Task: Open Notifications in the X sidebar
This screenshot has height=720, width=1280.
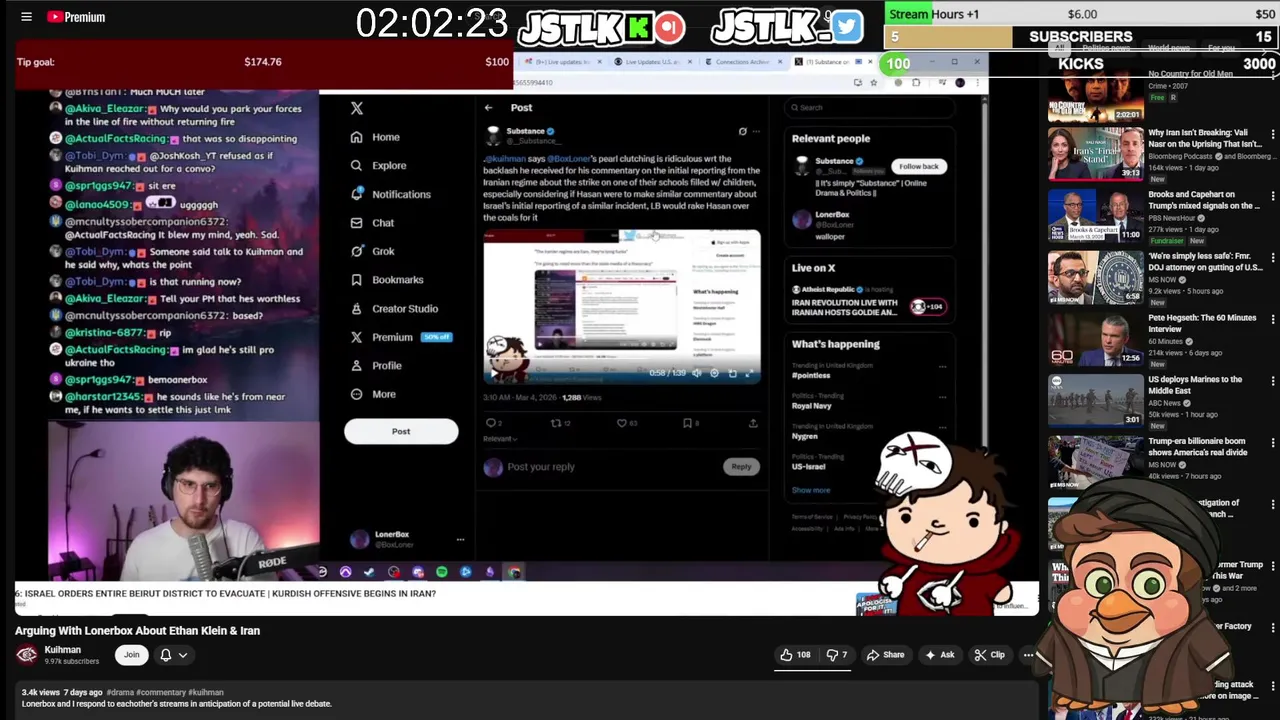Action: 390,194
